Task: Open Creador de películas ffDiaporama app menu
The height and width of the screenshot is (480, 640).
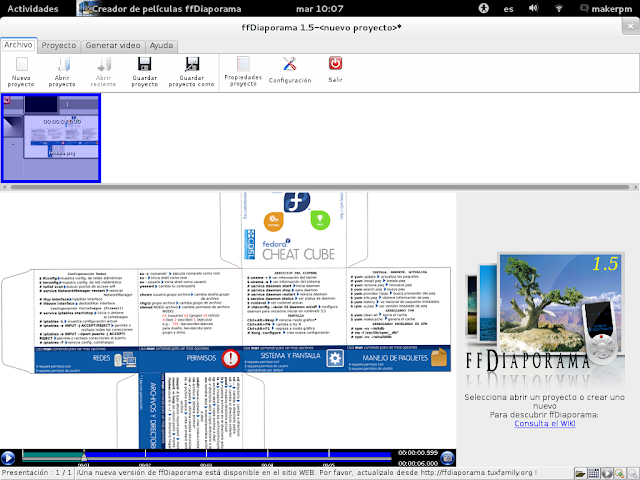Action: pos(160,9)
